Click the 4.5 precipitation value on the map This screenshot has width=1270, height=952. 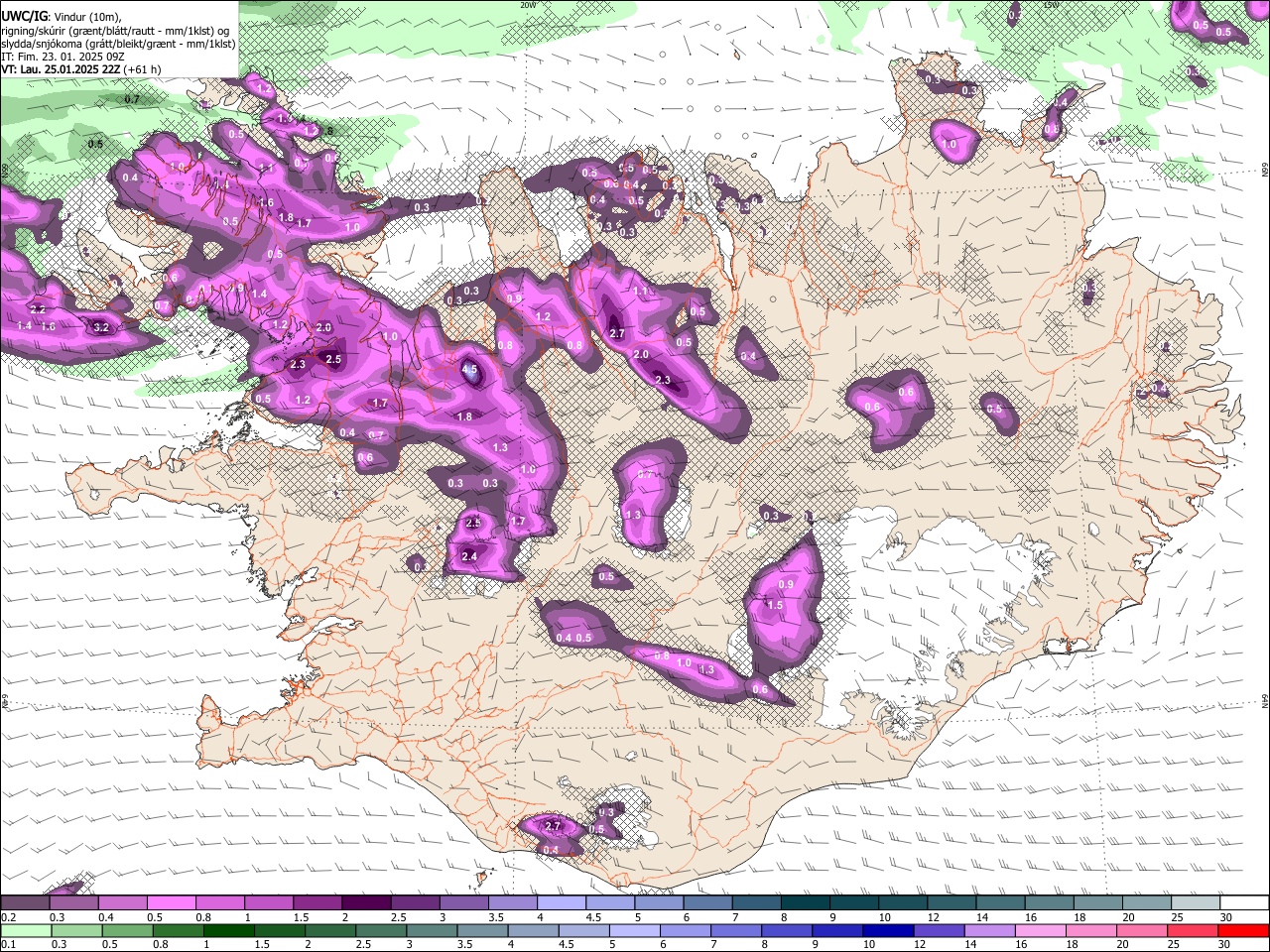pos(470,369)
